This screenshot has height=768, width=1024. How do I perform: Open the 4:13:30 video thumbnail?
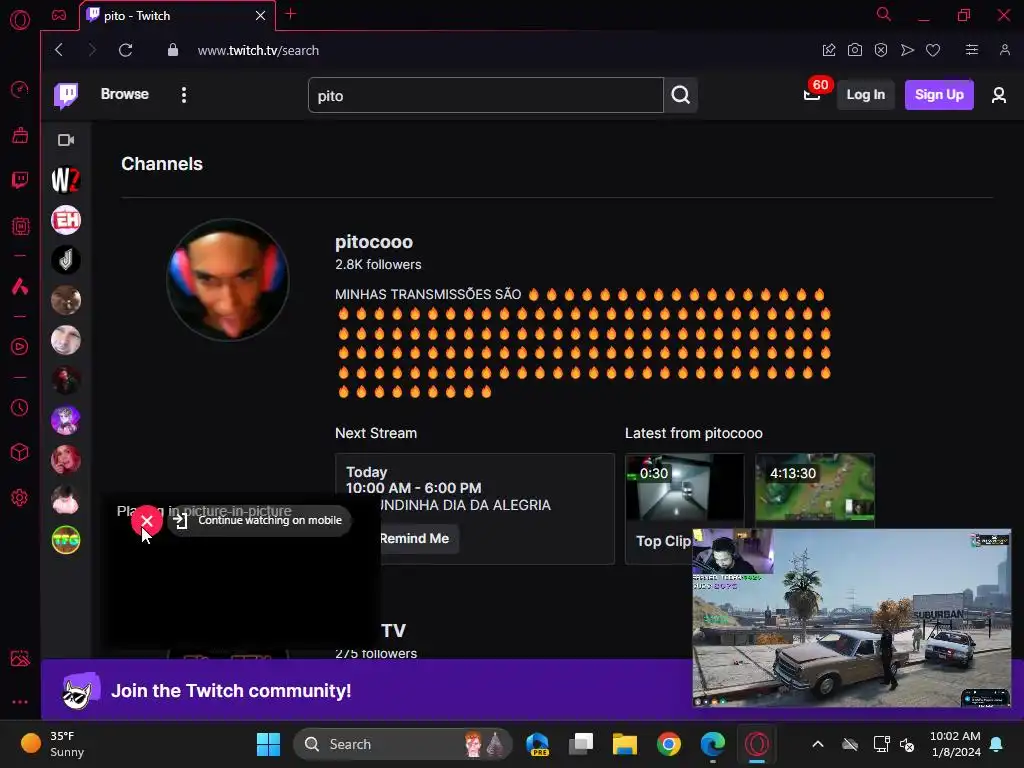[814, 487]
